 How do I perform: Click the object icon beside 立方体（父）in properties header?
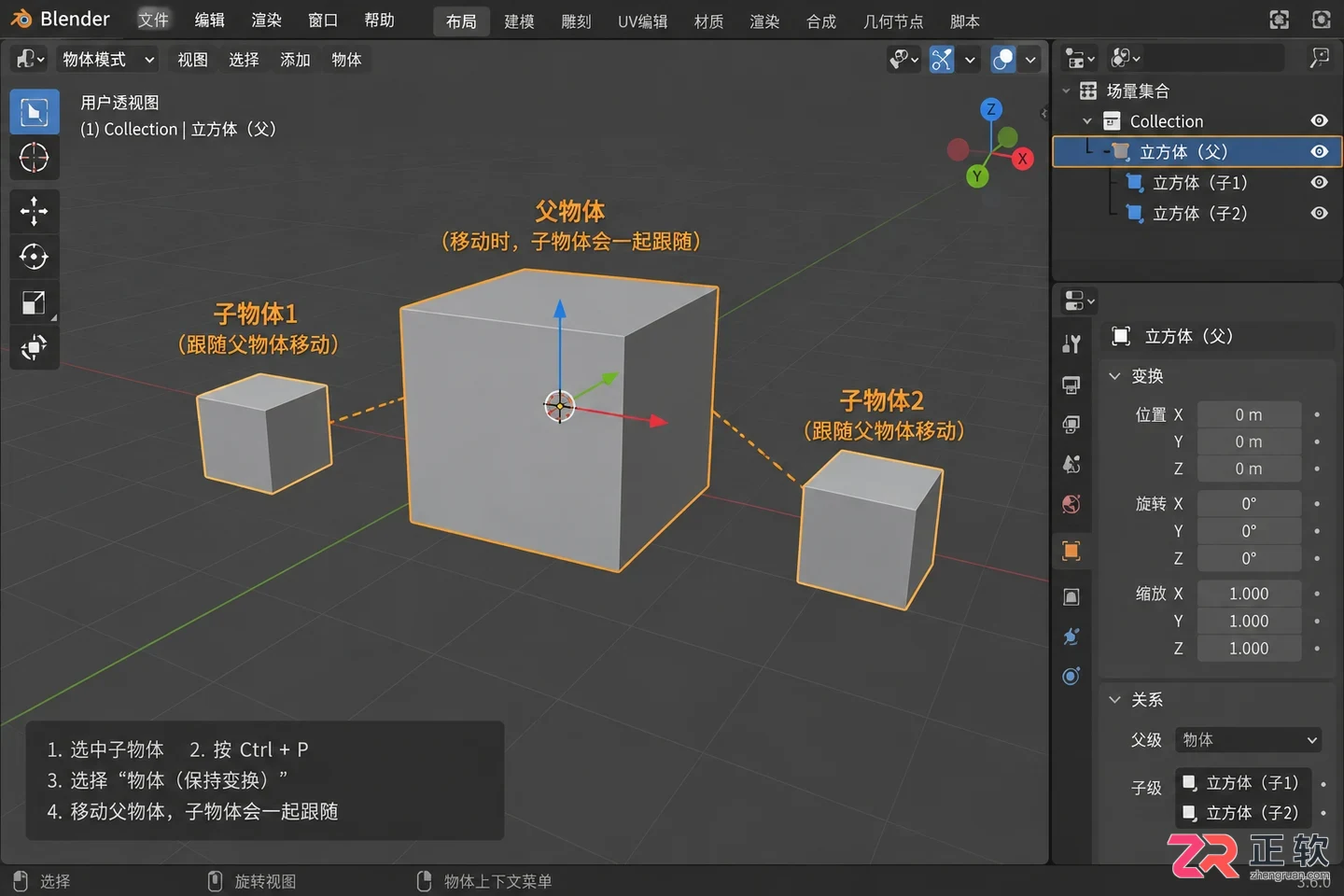(1122, 336)
